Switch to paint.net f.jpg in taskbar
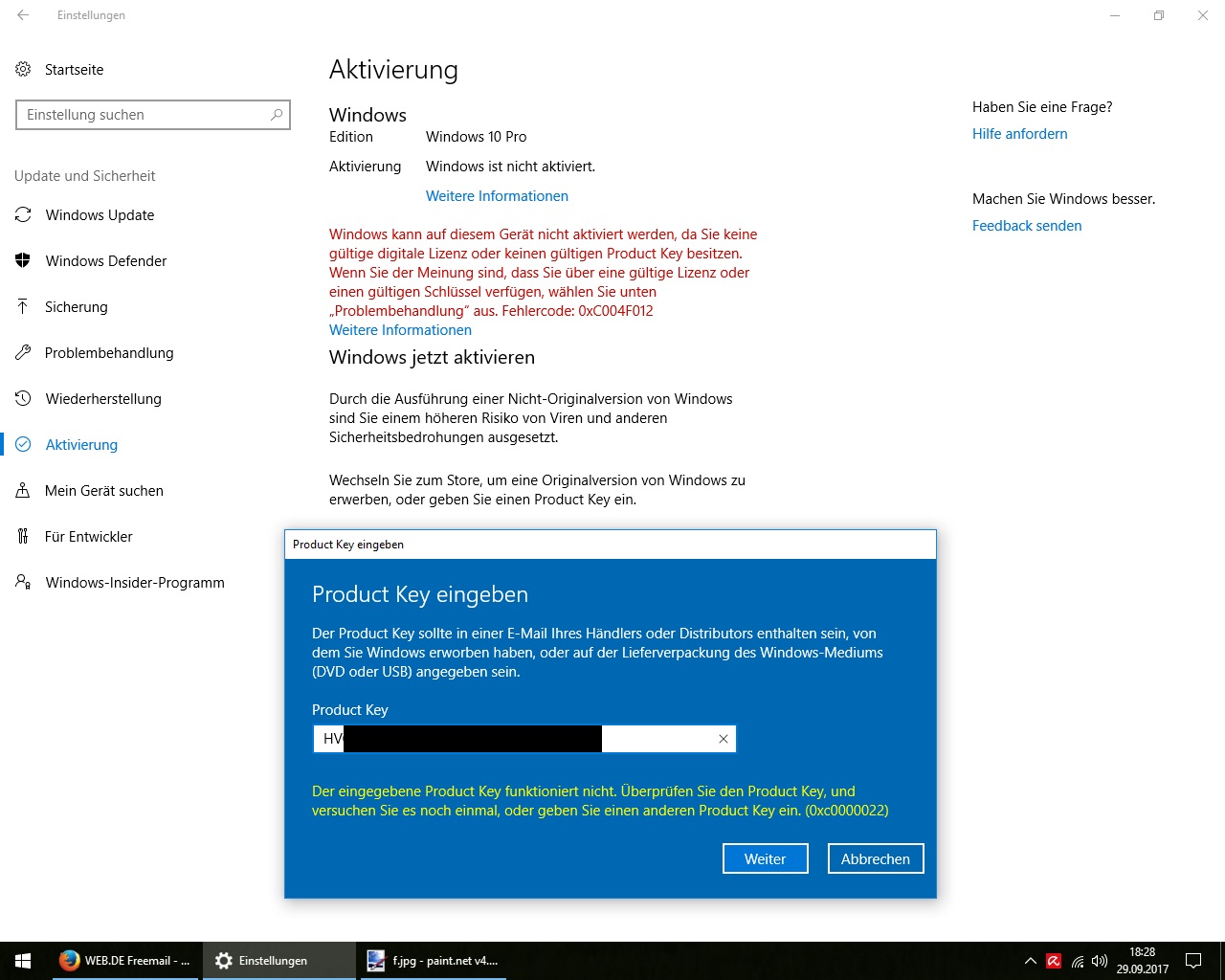 point(434,961)
